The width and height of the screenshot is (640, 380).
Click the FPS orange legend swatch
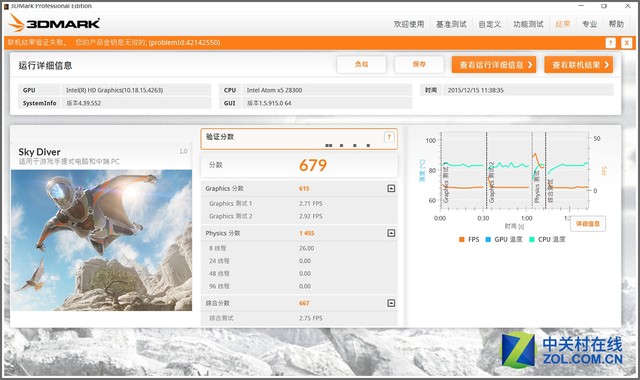click(462, 240)
